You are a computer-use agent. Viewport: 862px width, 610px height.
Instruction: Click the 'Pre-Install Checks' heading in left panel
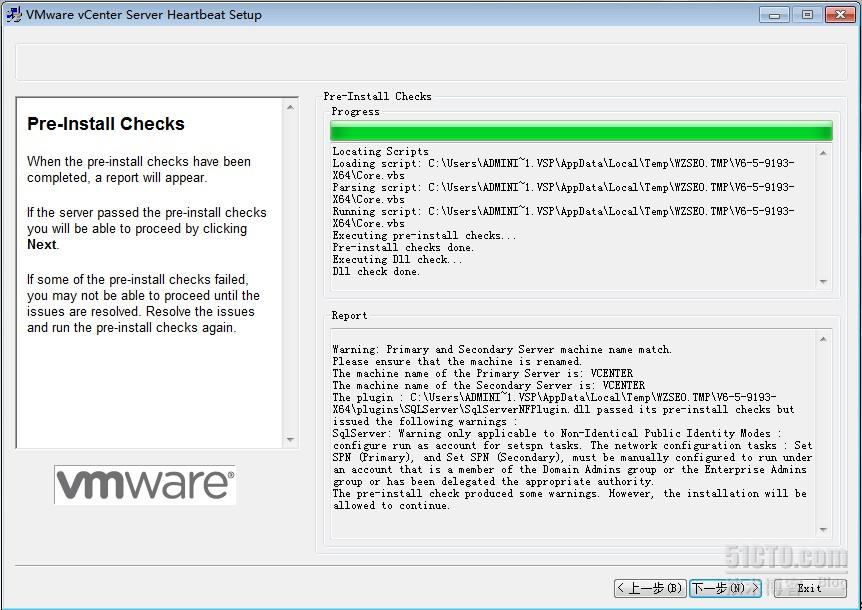[x=106, y=124]
